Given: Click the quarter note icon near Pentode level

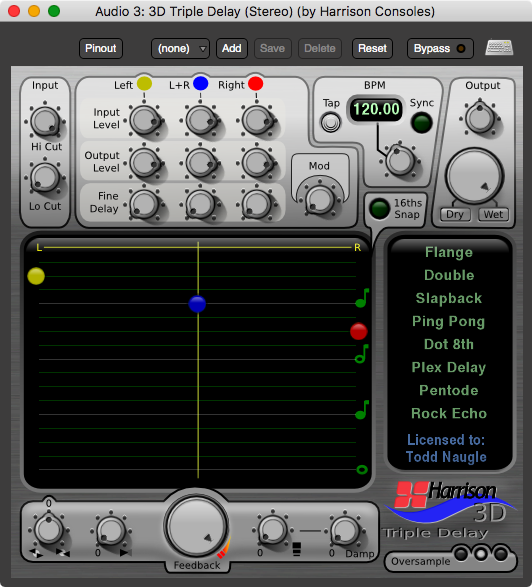Looking at the screenshot, I should 362,410.
